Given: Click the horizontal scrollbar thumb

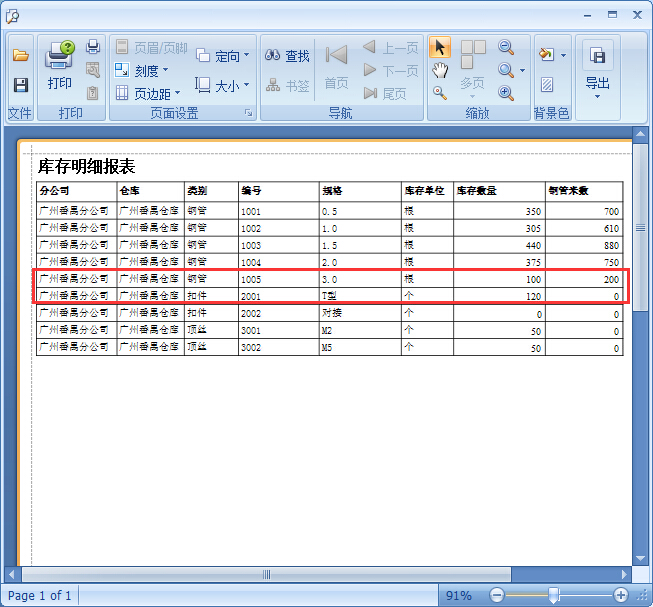Looking at the screenshot, I should (x=266, y=574).
